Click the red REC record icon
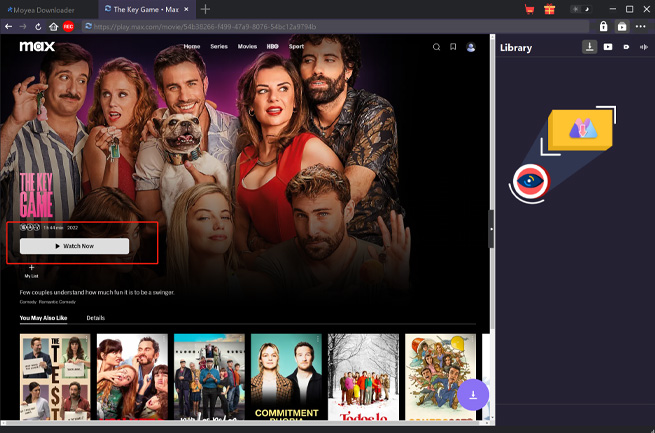The height and width of the screenshot is (433, 655). (68, 26)
